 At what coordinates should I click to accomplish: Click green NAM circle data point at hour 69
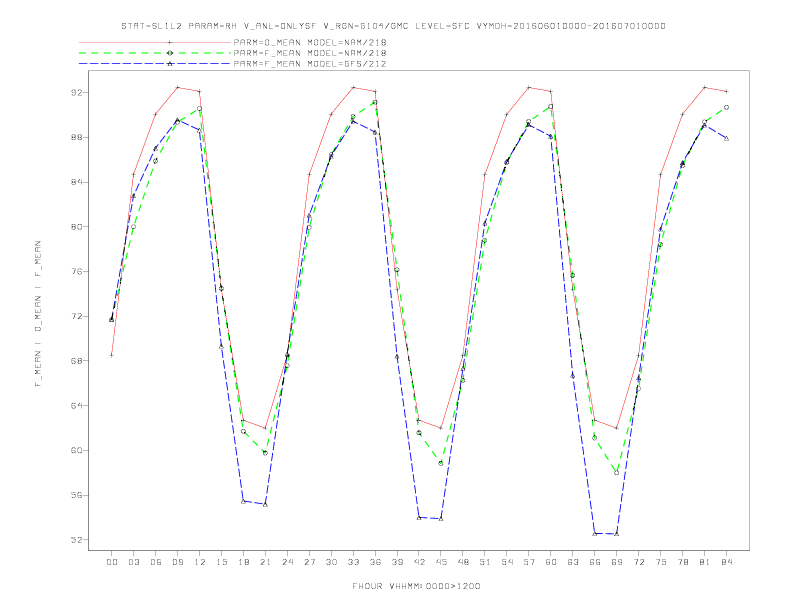[x=617, y=473]
